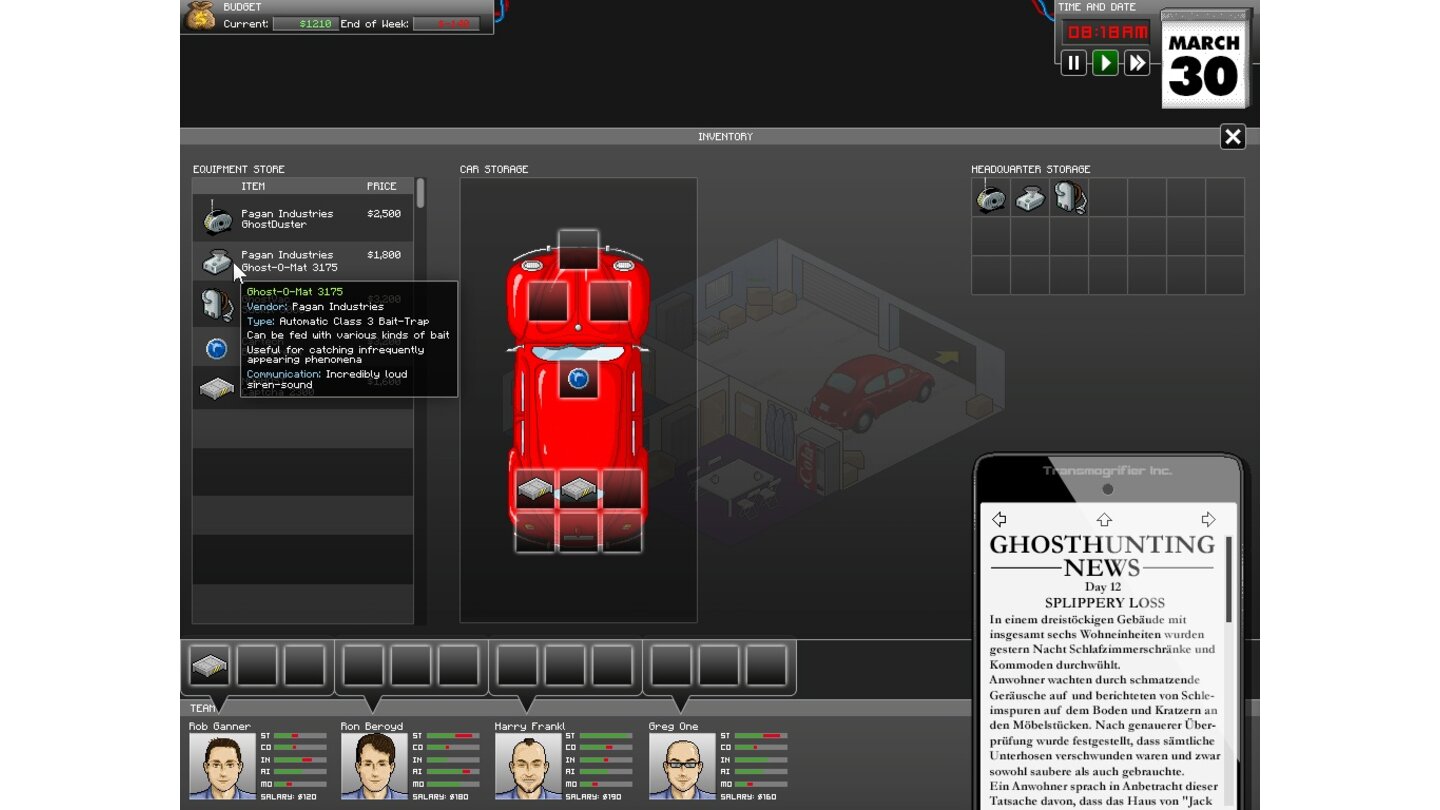Go back on the phone news screen
Screen dimensions: 1440x810
point(999,519)
